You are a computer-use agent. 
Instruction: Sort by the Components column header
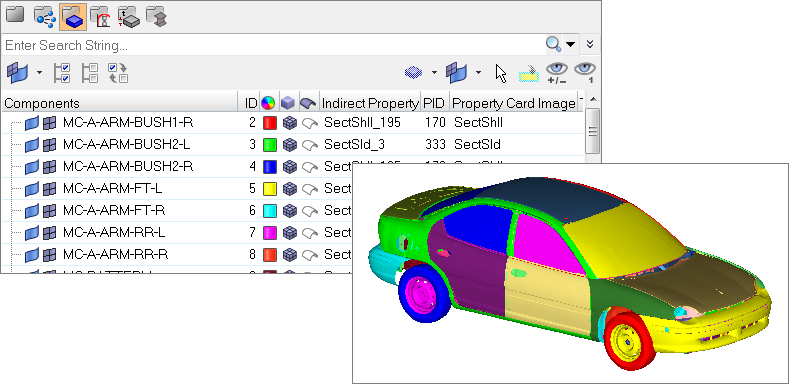point(120,103)
